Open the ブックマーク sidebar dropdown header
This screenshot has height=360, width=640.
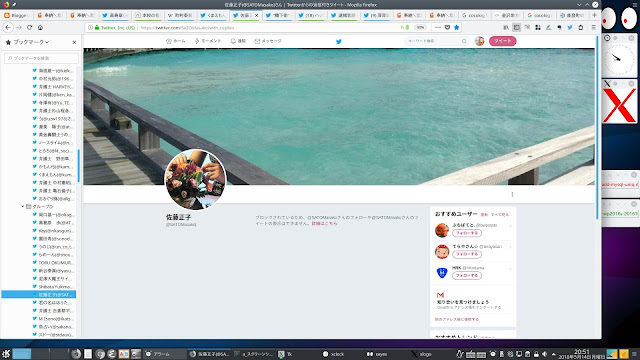click(27, 42)
